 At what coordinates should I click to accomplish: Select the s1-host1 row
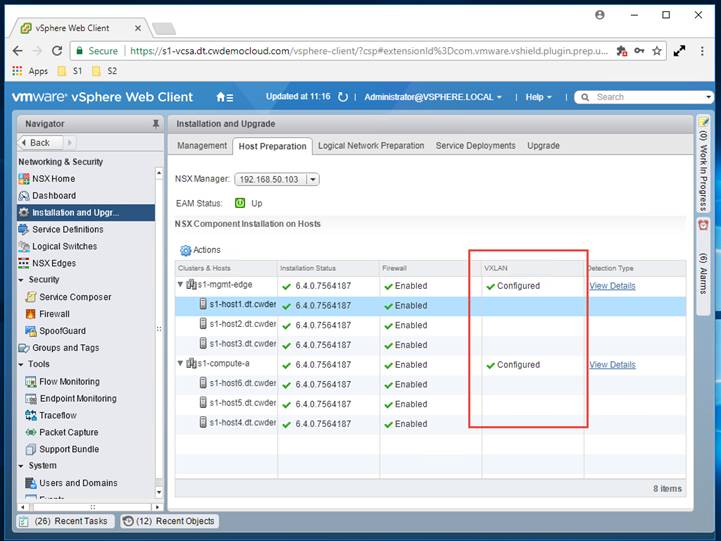pyautogui.click(x=430, y=306)
